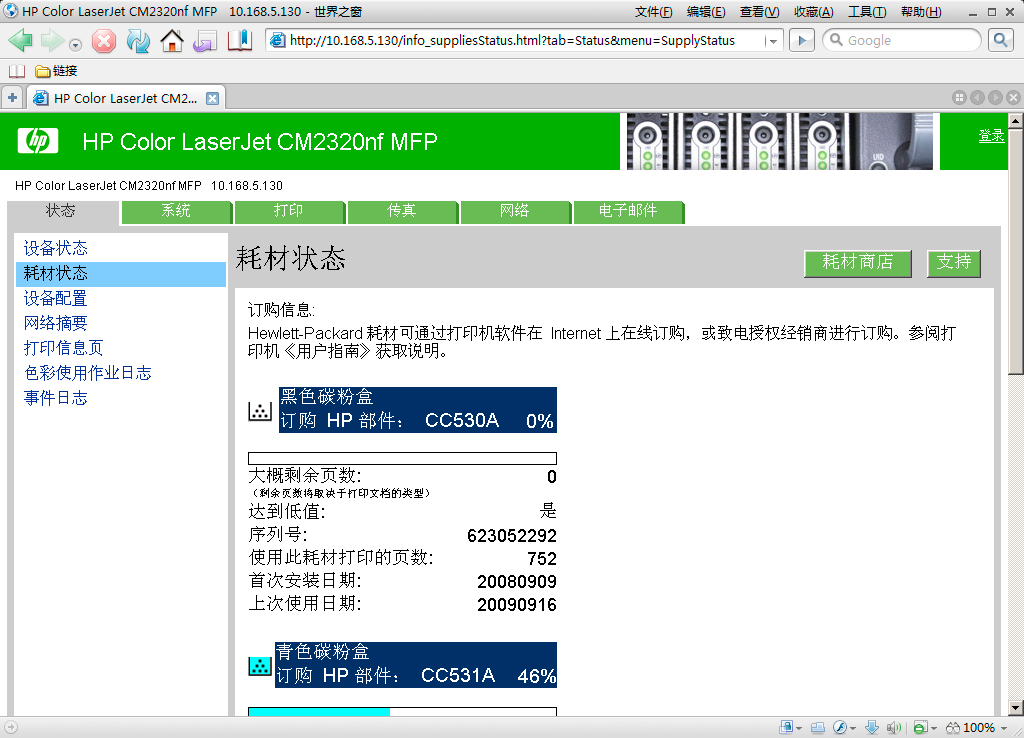Click the browser back arrow button
The image size is (1024, 738).
point(20,41)
